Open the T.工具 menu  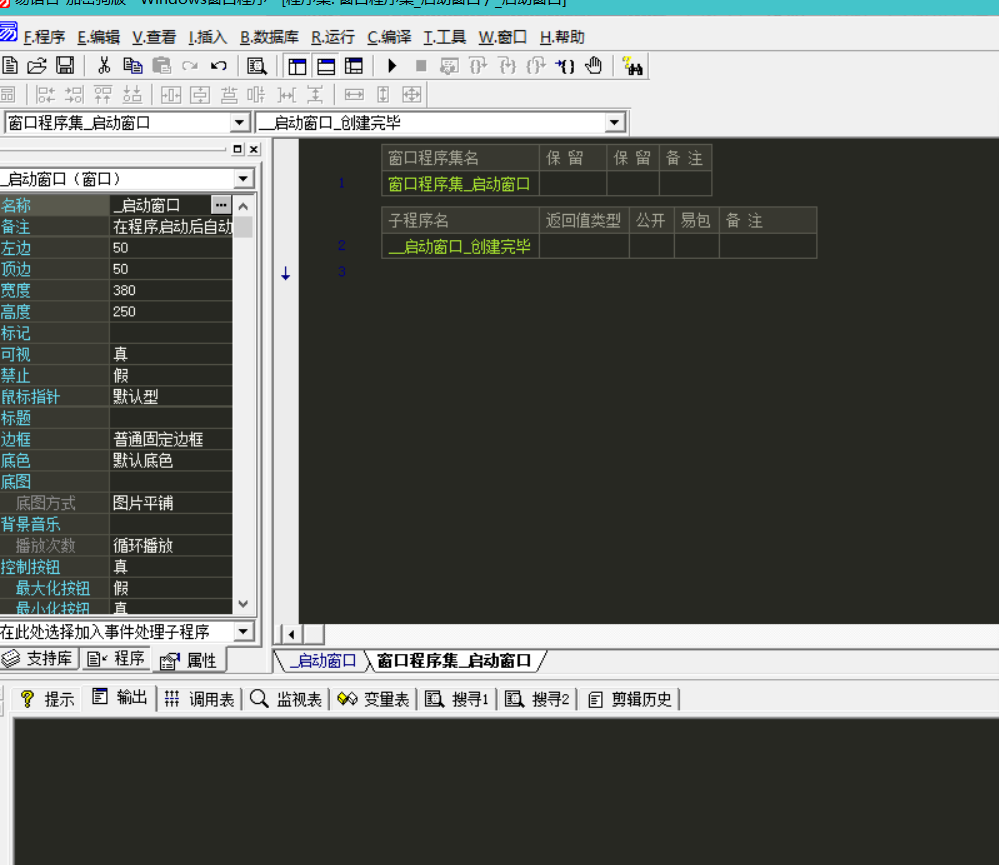pos(444,37)
